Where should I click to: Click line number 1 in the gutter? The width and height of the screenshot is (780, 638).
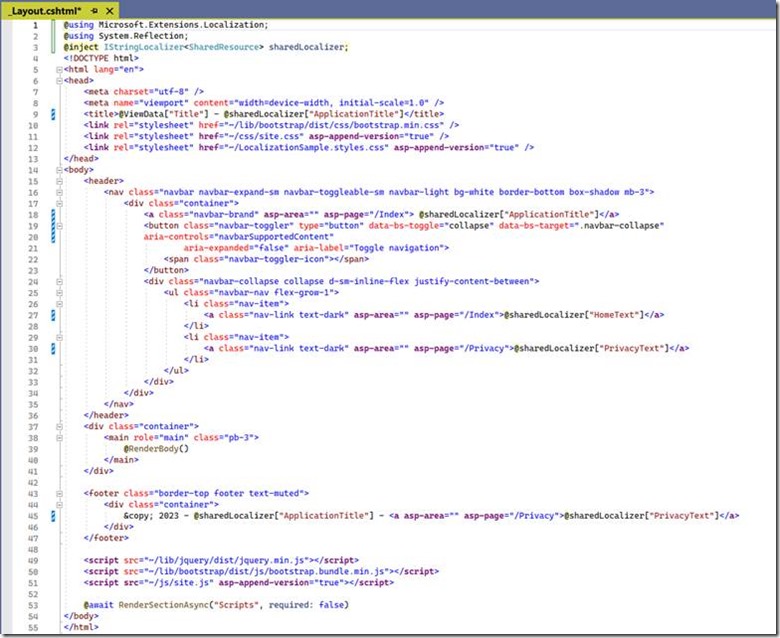click(x=35, y=25)
